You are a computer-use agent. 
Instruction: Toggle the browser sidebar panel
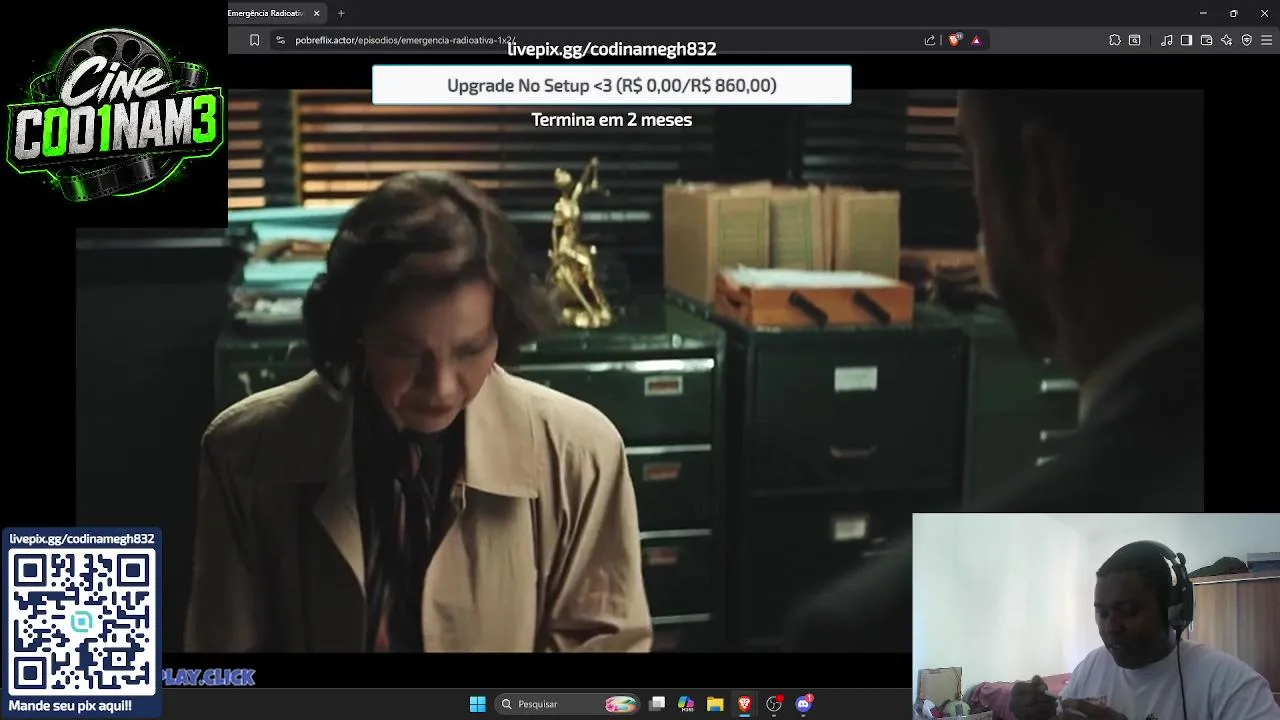click(x=1186, y=40)
